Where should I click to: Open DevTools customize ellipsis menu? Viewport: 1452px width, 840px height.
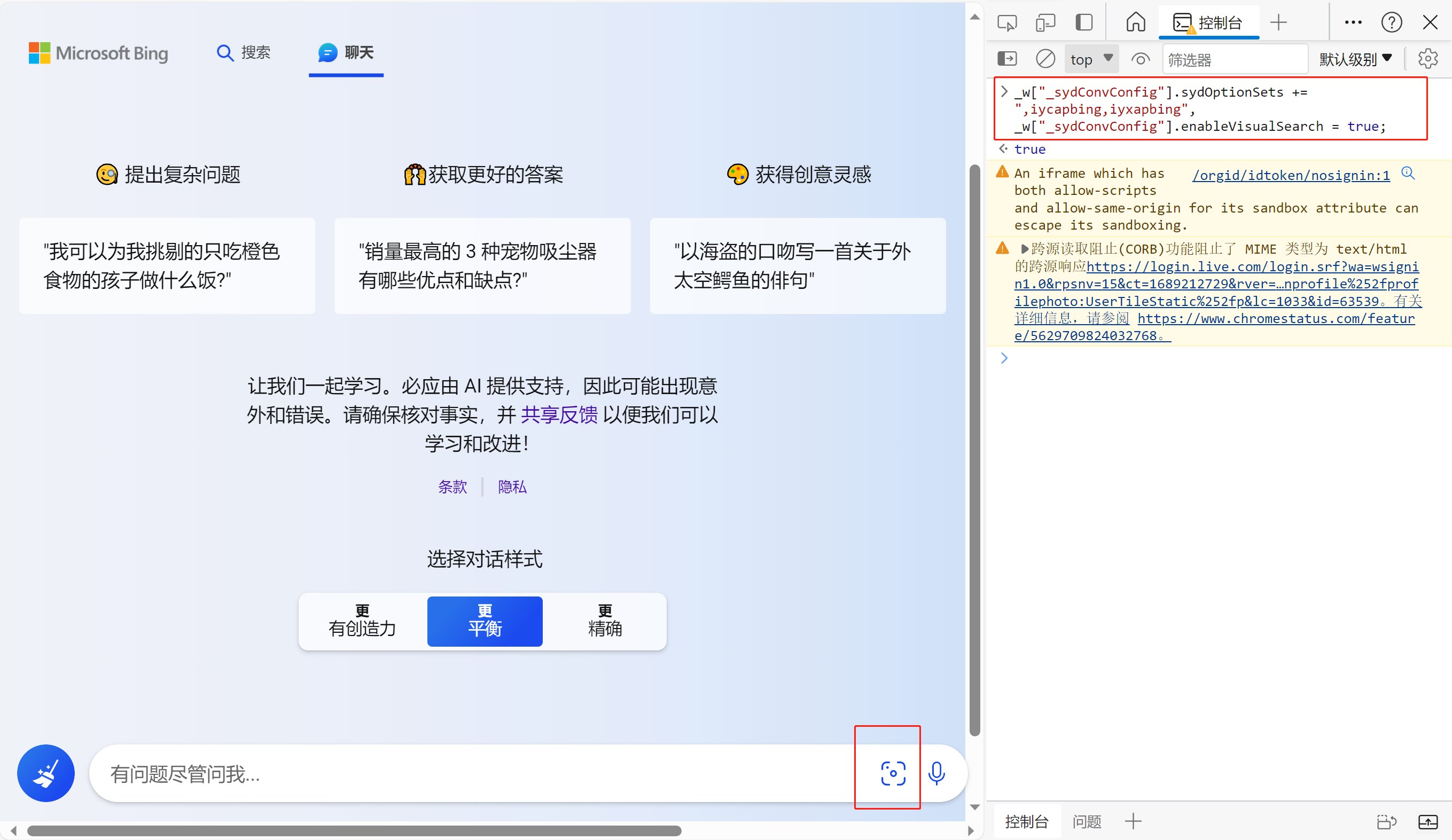click(1353, 22)
